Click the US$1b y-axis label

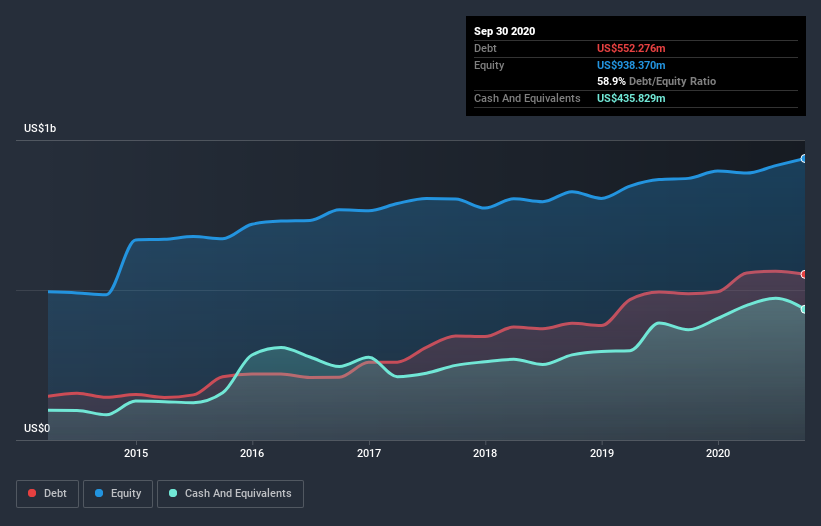(40, 128)
